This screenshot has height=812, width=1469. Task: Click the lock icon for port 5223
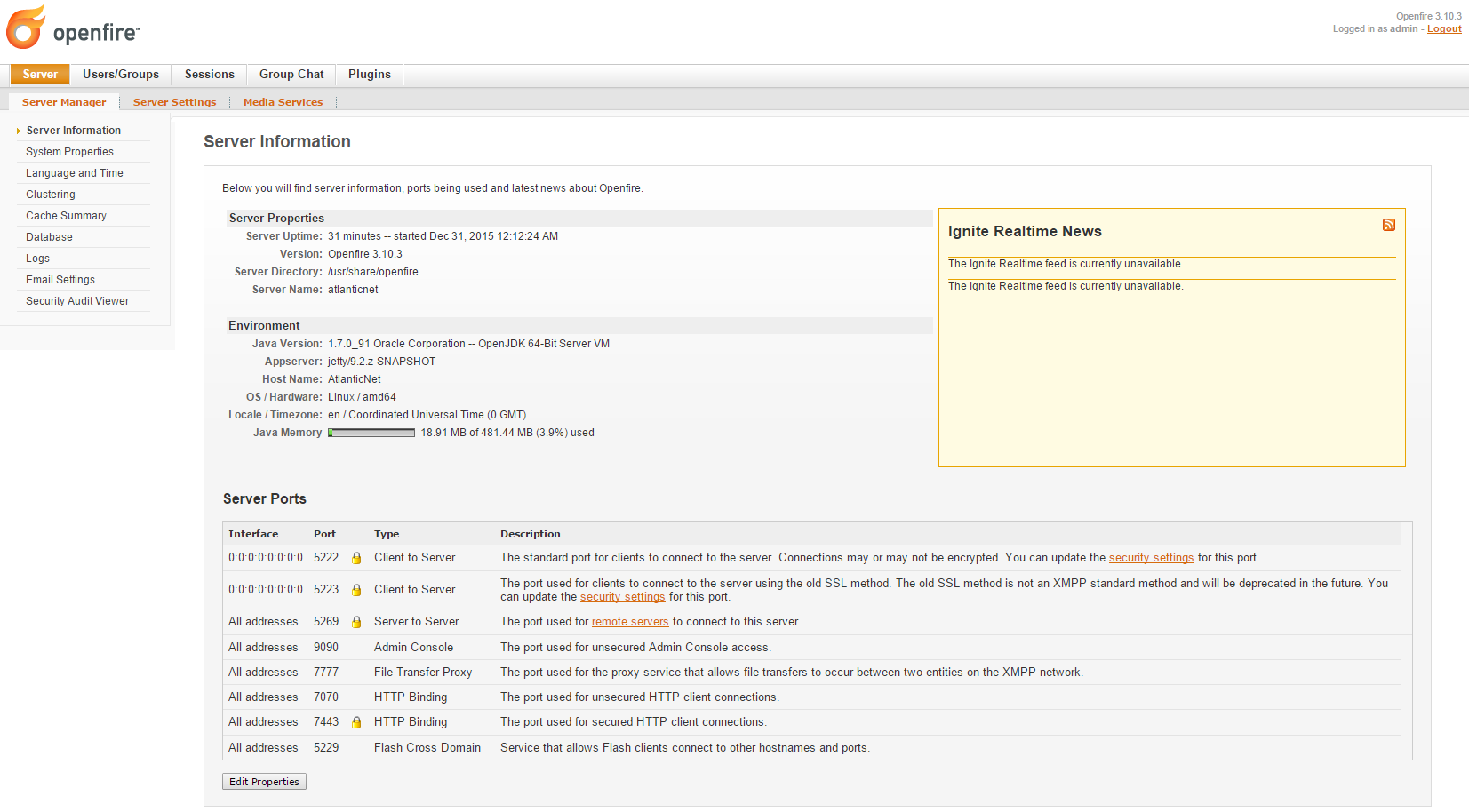point(356,590)
